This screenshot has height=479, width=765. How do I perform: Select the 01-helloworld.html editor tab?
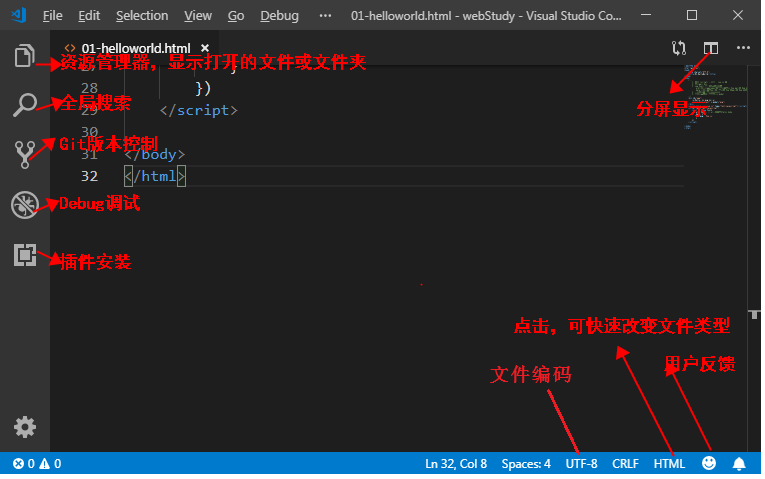click(135, 48)
